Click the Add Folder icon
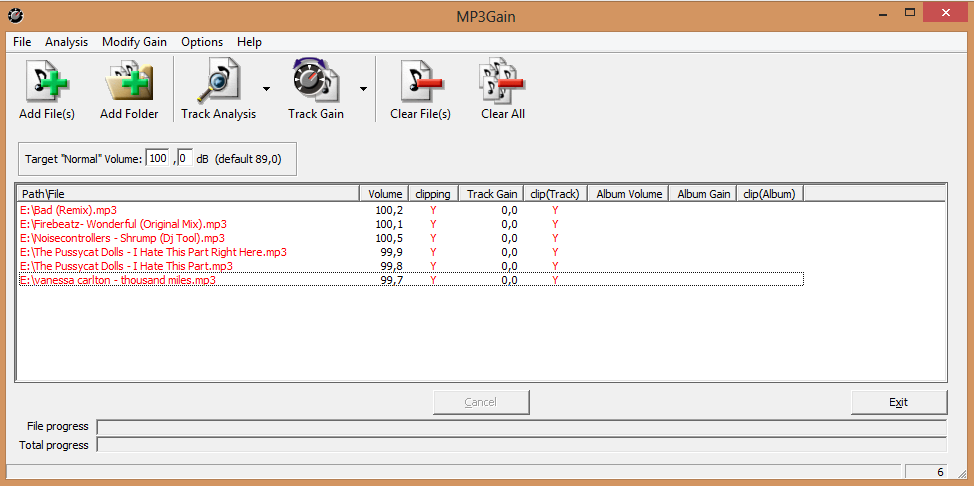Image resolution: width=974 pixels, height=486 pixels. (x=129, y=81)
